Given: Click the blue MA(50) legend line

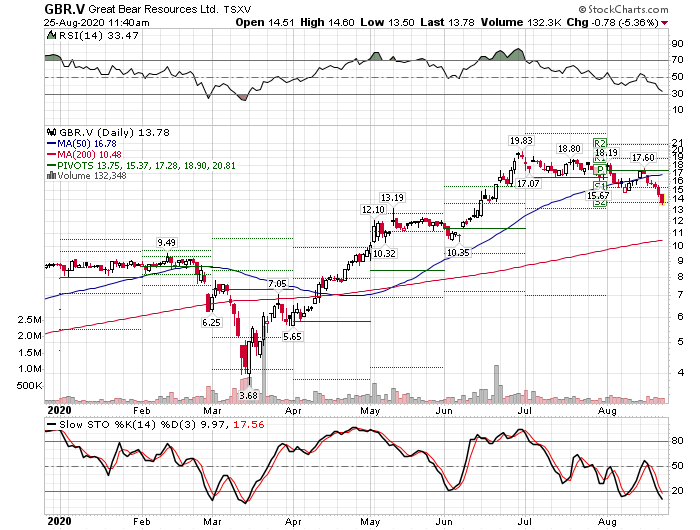Looking at the screenshot, I should pyautogui.click(x=51, y=144).
